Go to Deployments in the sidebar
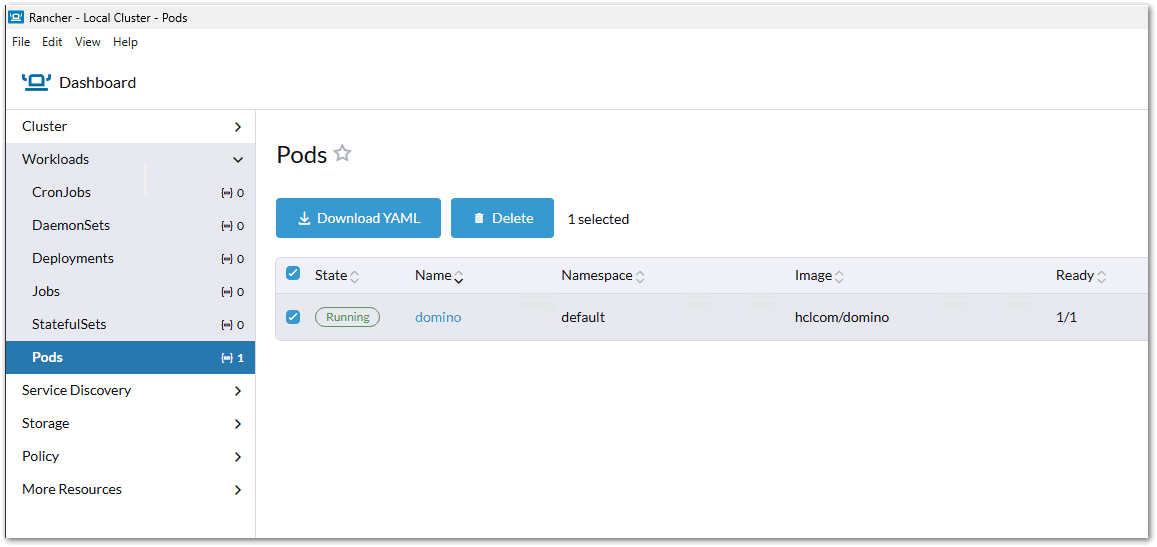Image resolution: width=1157 pixels, height=547 pixels. [130, 258]
